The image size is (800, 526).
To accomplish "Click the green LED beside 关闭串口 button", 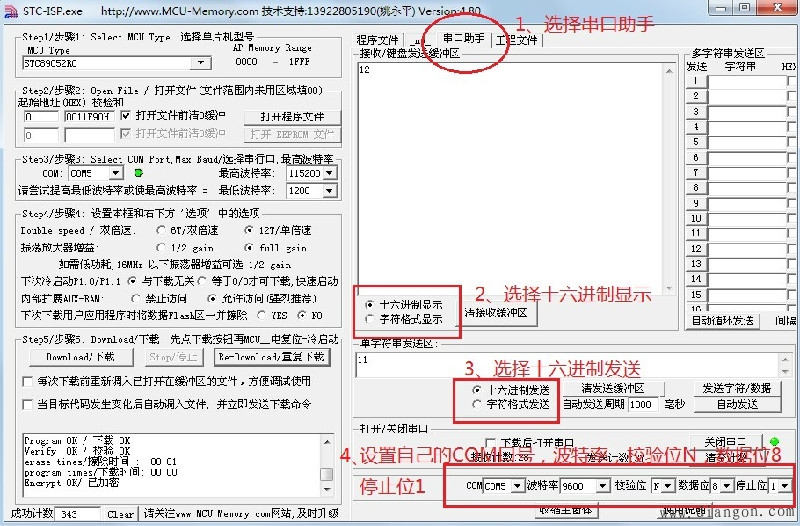I will (x=774, y=442).
